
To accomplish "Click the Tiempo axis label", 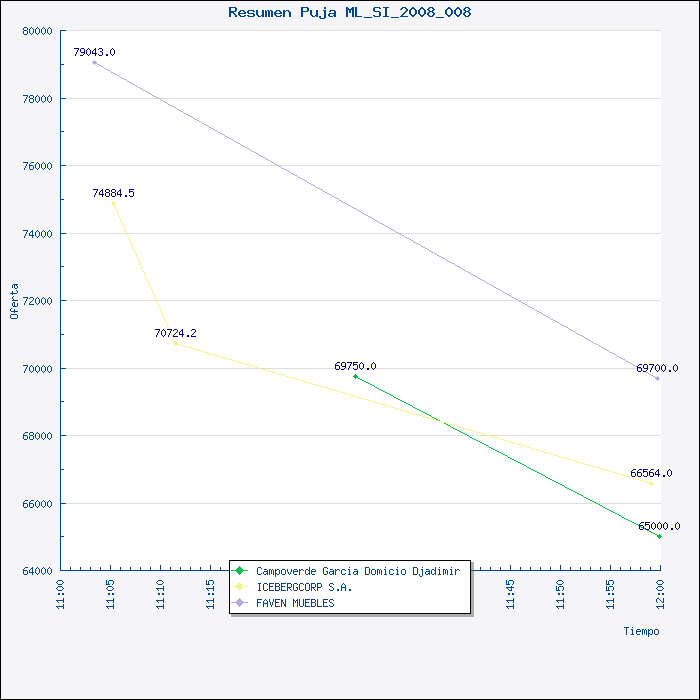I will [x=642, y=631].
